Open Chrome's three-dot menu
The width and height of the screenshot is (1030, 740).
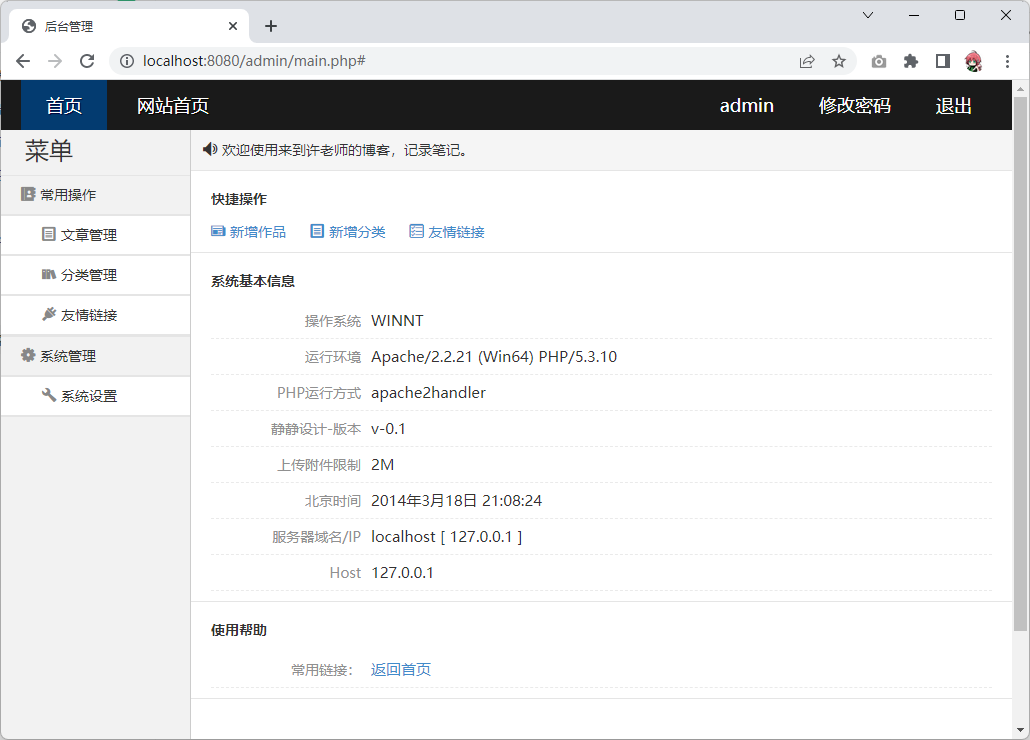point(1007,61)
